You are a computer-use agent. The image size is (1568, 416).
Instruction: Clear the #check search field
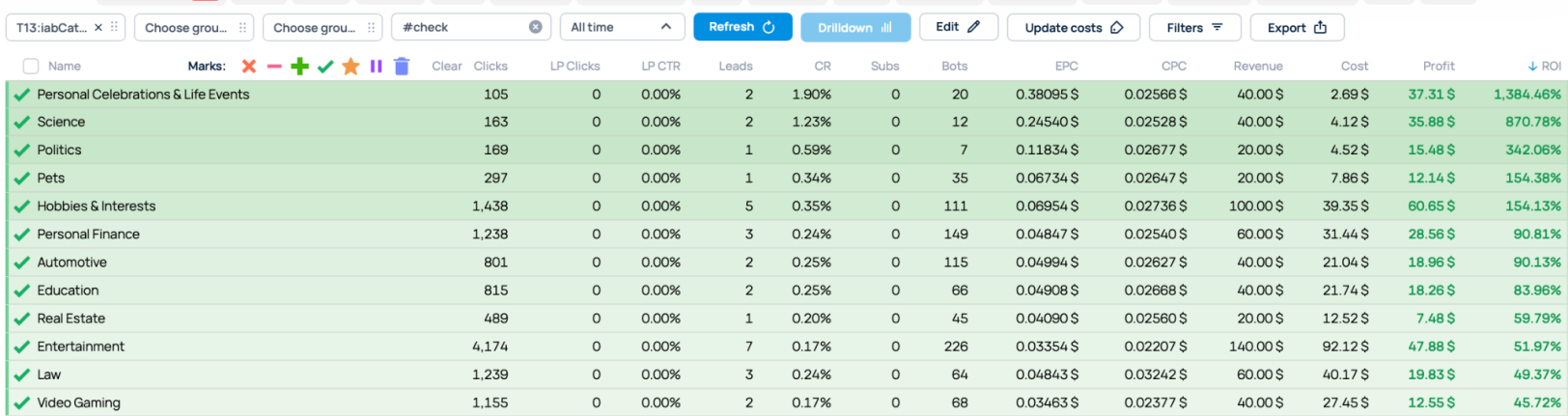pyautogui.click(x=536, y=28)
